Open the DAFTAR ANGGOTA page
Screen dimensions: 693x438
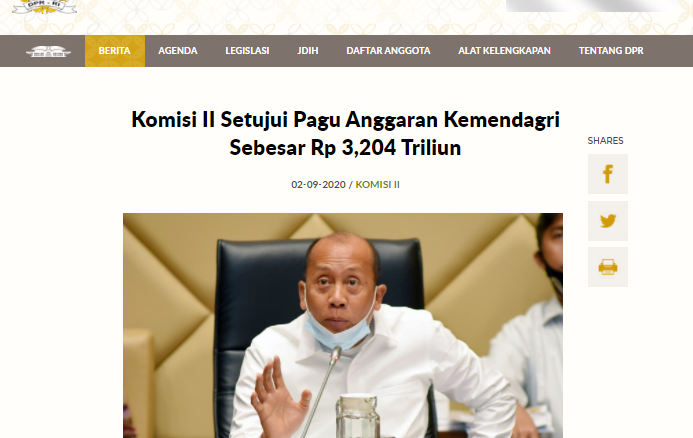pyautogui.click(x=388, y=51)
